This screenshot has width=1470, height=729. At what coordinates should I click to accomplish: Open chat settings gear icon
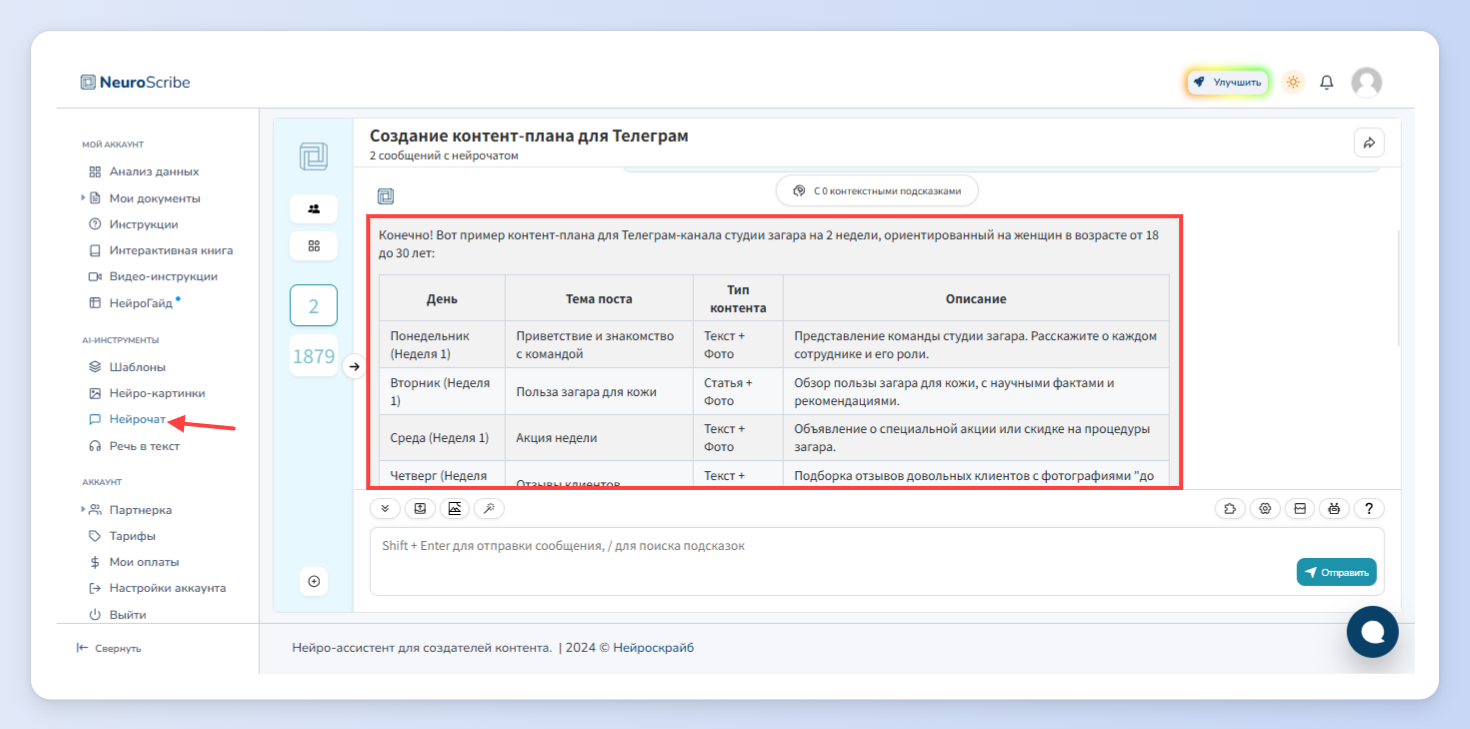pyautogui.click(x=1265, y=509)
